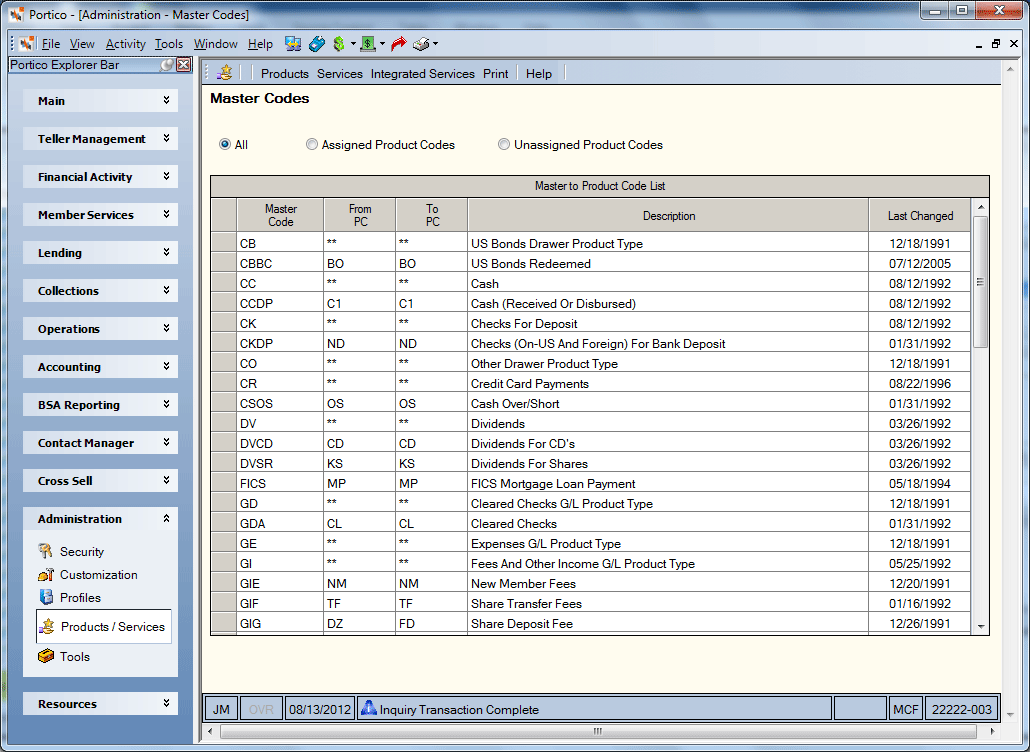Click the Print button in toolbar
Screen dimensions: 1030x752
tap(495, 74)
